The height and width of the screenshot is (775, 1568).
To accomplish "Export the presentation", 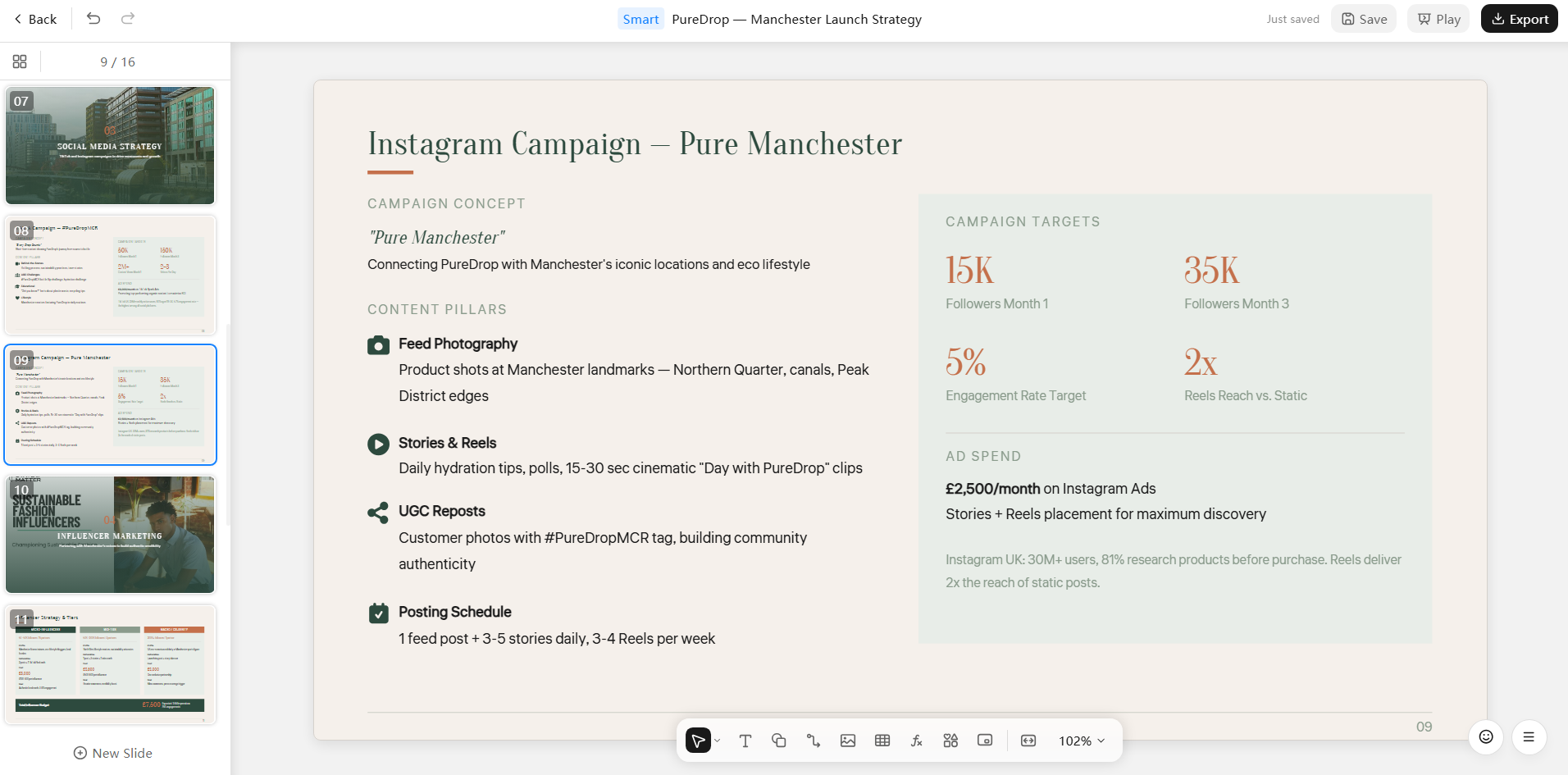I will 1520,19.
